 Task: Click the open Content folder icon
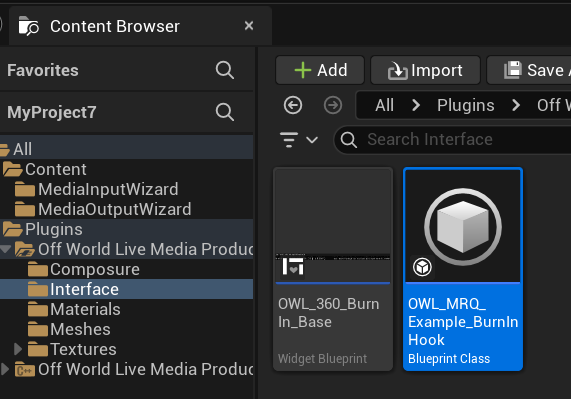[12, 169]
